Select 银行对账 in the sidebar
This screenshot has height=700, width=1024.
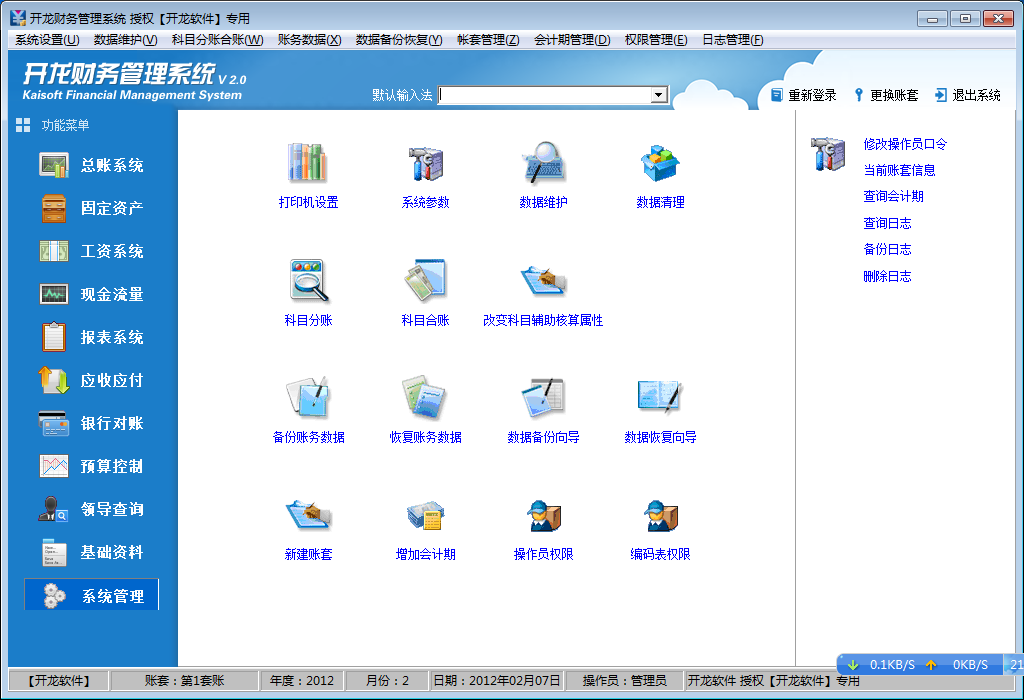pyautogui.click(x=91, y=424)
